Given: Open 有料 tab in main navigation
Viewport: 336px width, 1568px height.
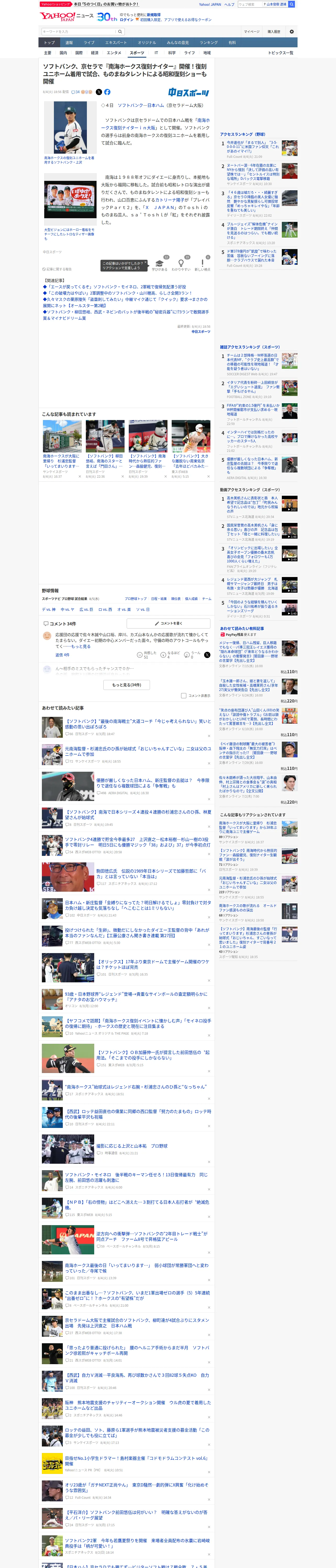Looking at the screenshot, I should [x=232, y=43].
